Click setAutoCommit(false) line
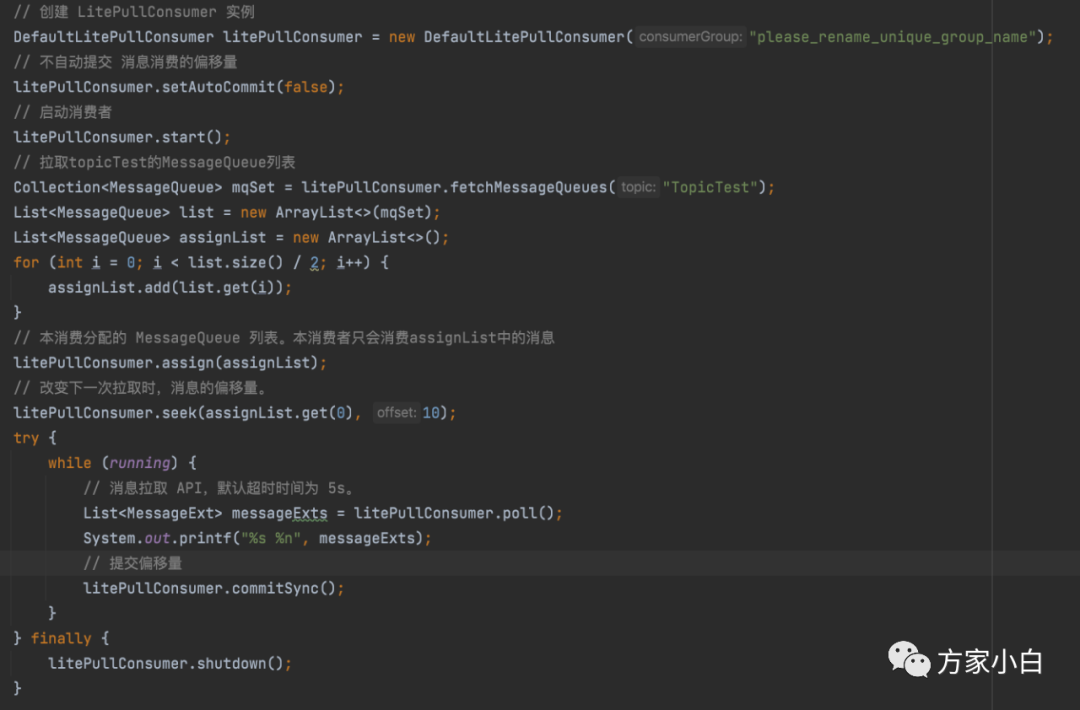The image size is (1080, 710). point(178,87)
